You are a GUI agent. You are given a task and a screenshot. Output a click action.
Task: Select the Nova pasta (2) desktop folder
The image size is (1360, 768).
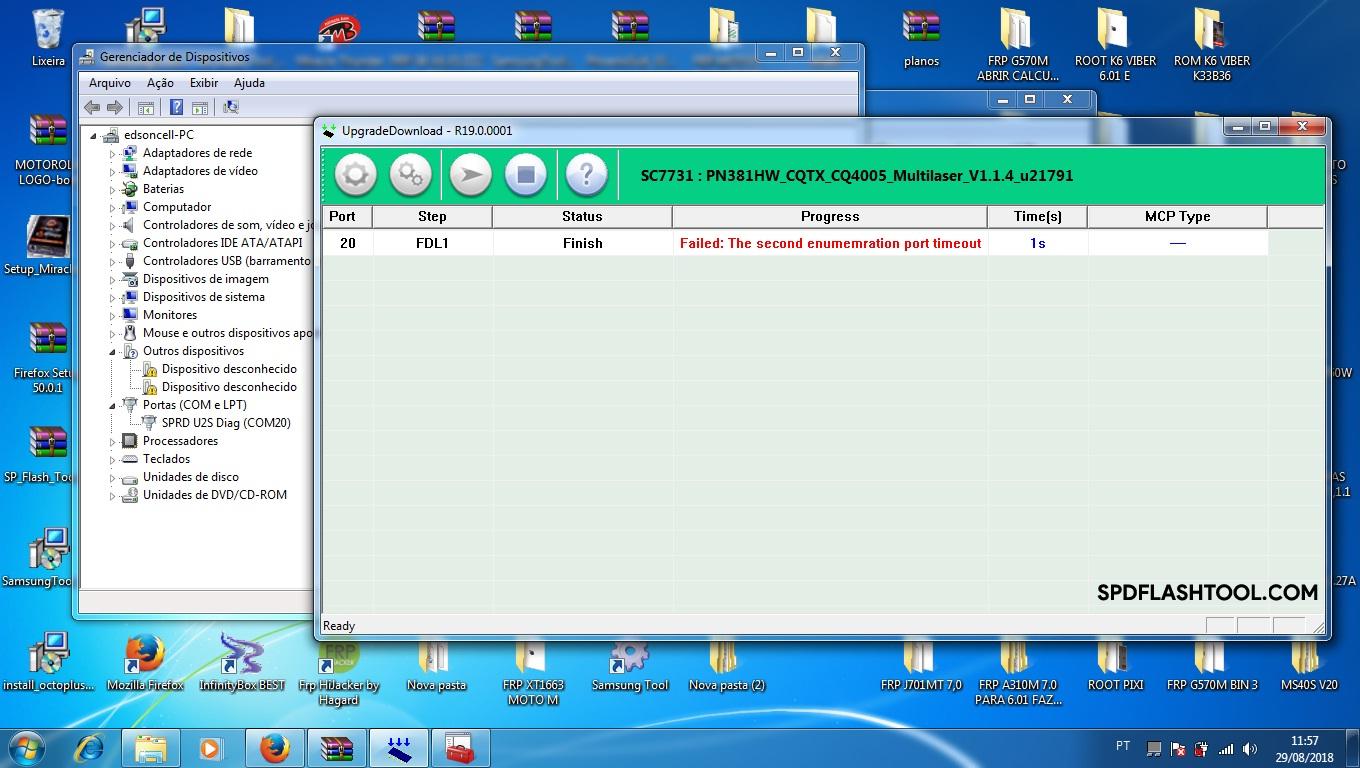coord(727,662)
